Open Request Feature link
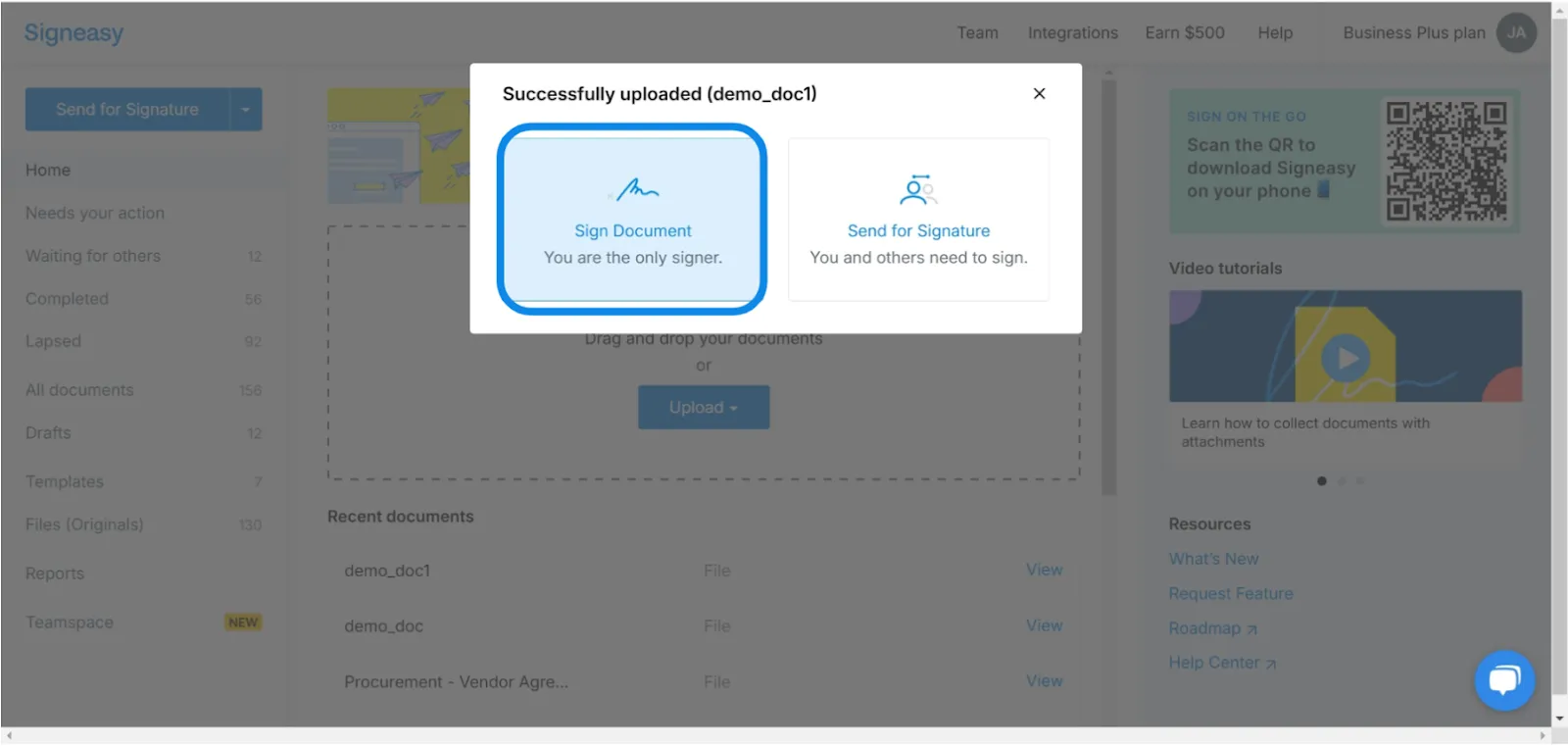Screen dimensions: 1568x746 [x=1231, y=593]
